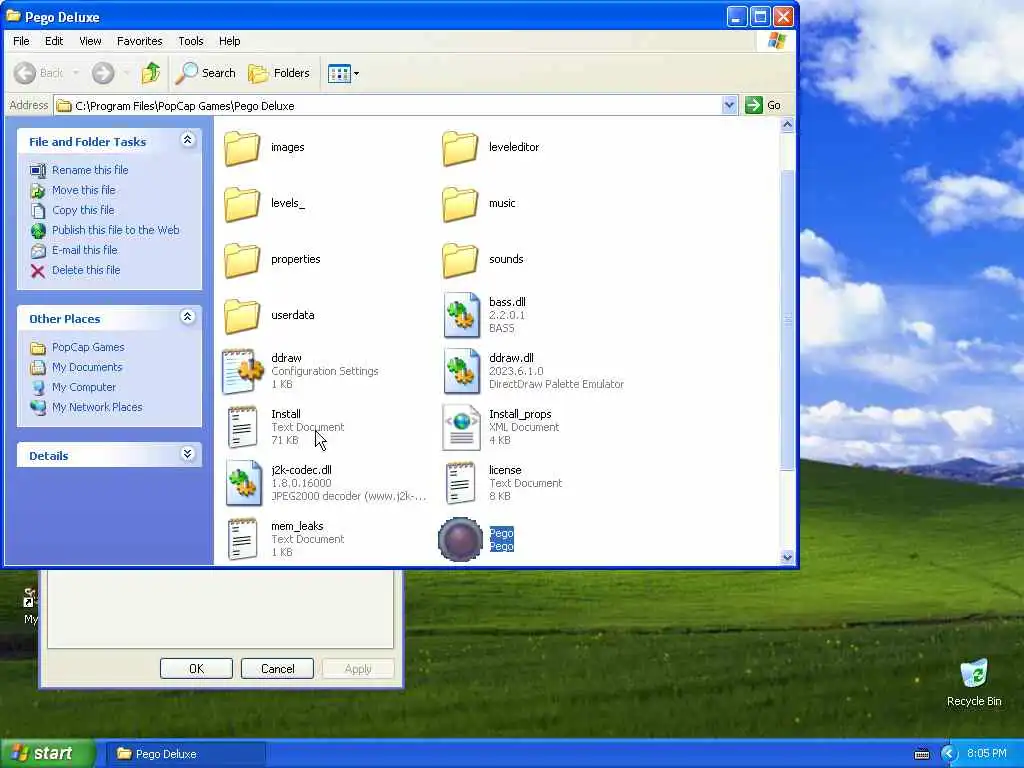Click Pego Deluxe taskbar button
Viewport: 1024px width, 768px height.
[x=185, y=754]
